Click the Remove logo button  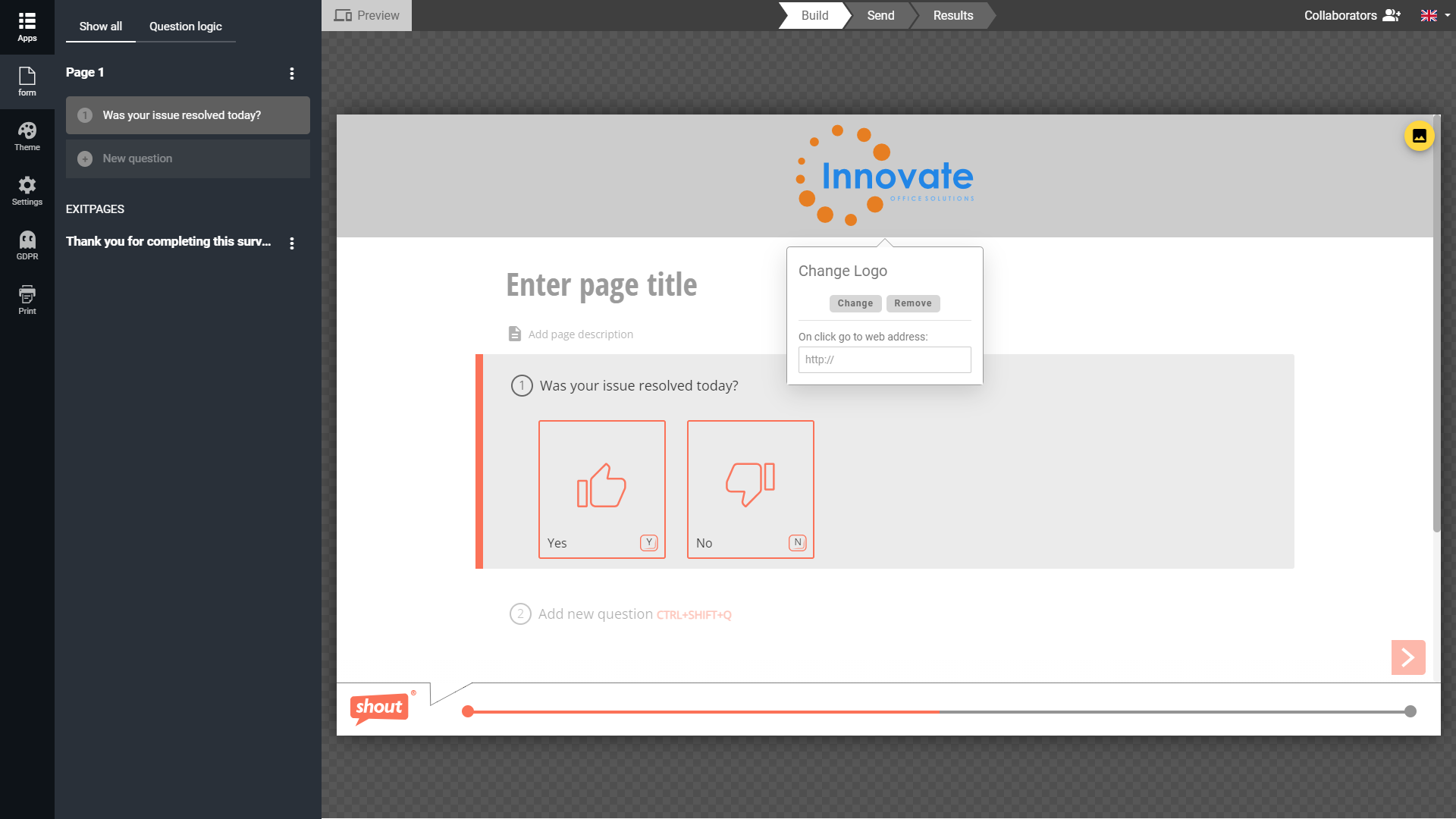click(913, 303)
